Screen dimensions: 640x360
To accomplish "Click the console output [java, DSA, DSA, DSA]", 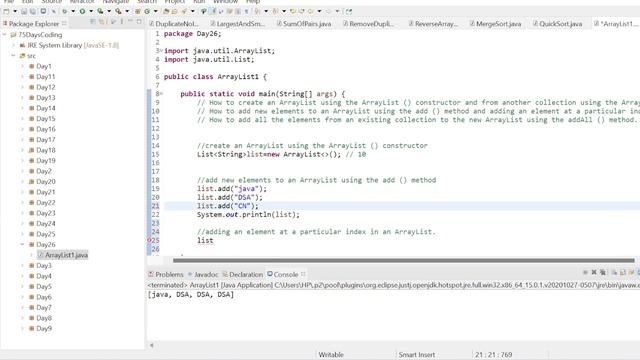I will pos(191,295).
